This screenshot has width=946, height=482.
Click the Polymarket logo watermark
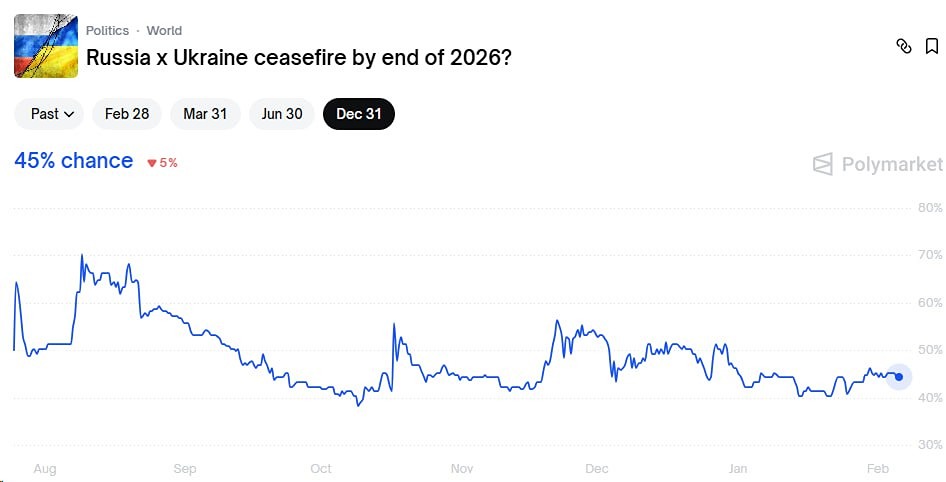pyautogui.click(x=878, y=164)
